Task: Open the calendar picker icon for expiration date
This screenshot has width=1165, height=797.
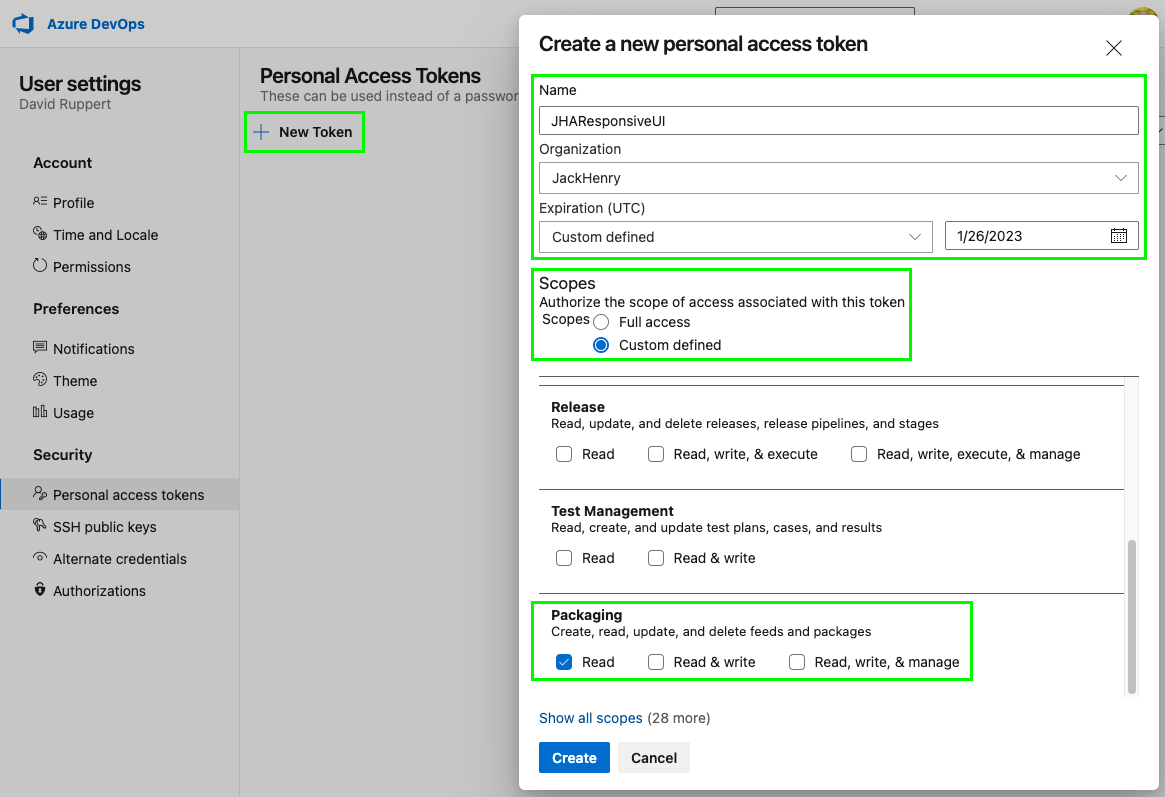Action: [1118, 236]
